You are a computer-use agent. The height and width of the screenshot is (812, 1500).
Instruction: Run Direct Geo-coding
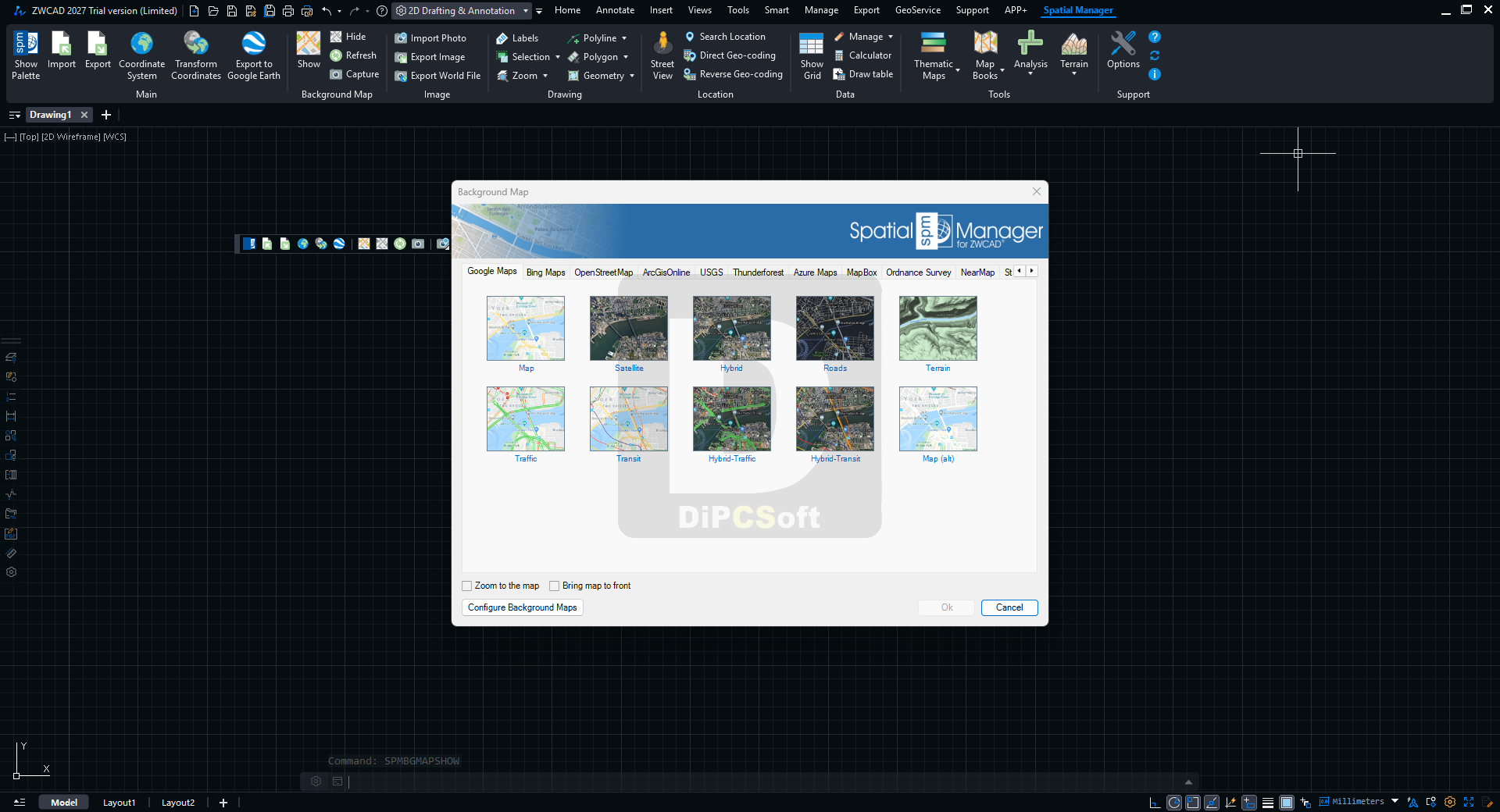[730, 55]
